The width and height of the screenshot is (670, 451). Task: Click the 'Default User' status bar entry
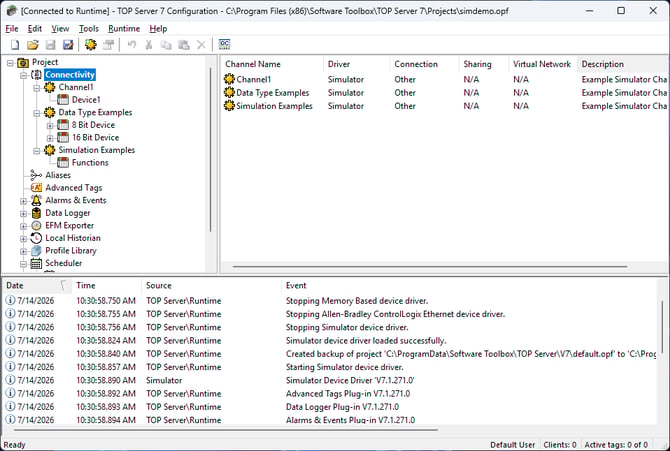pos(512,445)
